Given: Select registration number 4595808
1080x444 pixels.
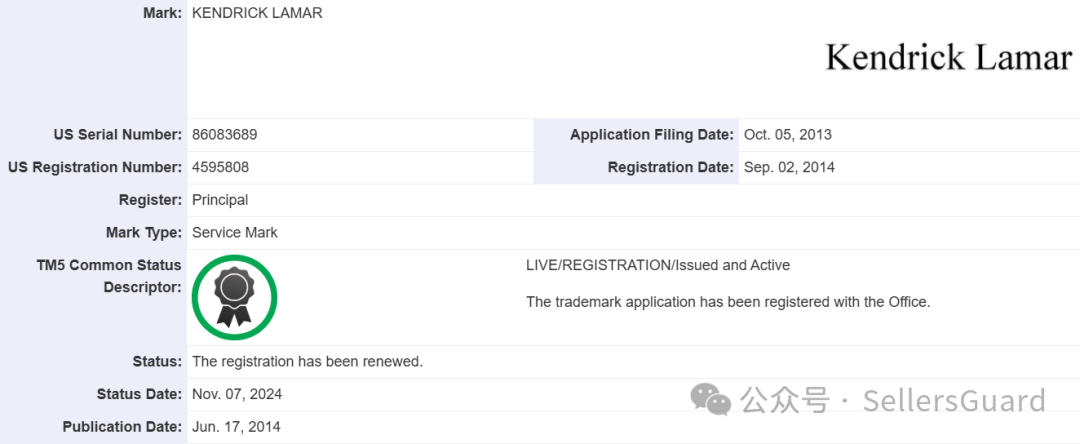Looking at the screenshot, I should tap(220, 167).
